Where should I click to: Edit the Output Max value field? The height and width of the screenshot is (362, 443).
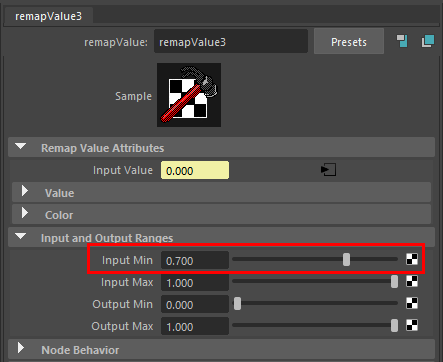click(x=195, y=326)
